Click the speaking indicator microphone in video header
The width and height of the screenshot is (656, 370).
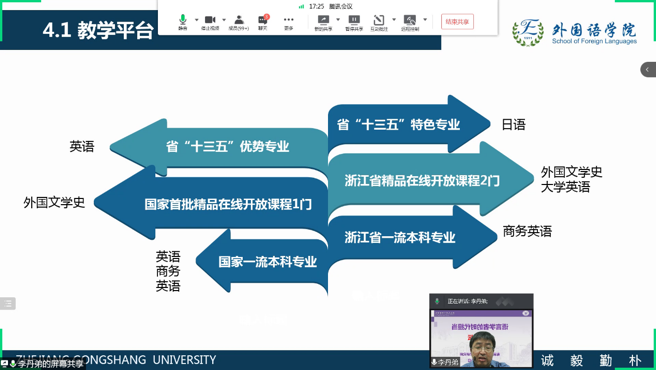(437, 301)
